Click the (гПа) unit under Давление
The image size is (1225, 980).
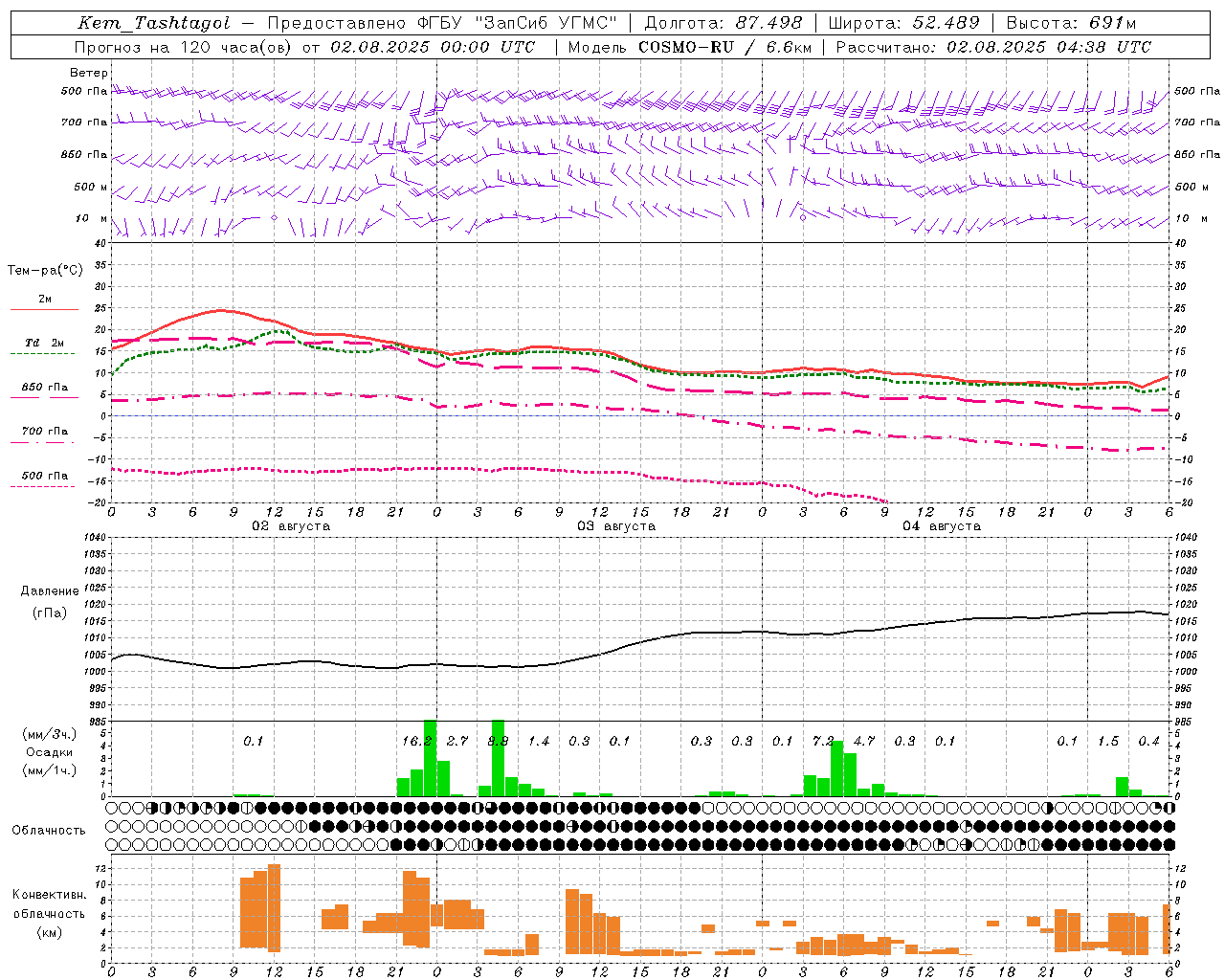click(50, 612)
